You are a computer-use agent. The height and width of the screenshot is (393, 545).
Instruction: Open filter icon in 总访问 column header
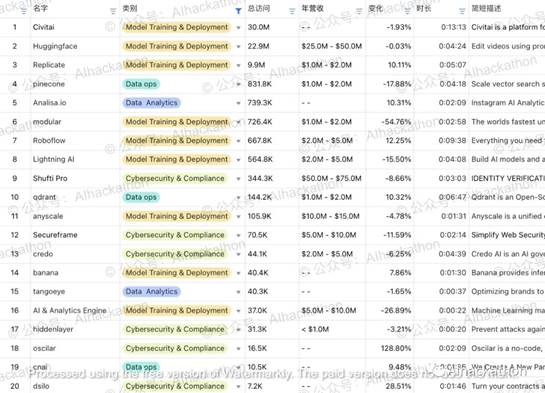pyautogui.click(x=292, y=11)
